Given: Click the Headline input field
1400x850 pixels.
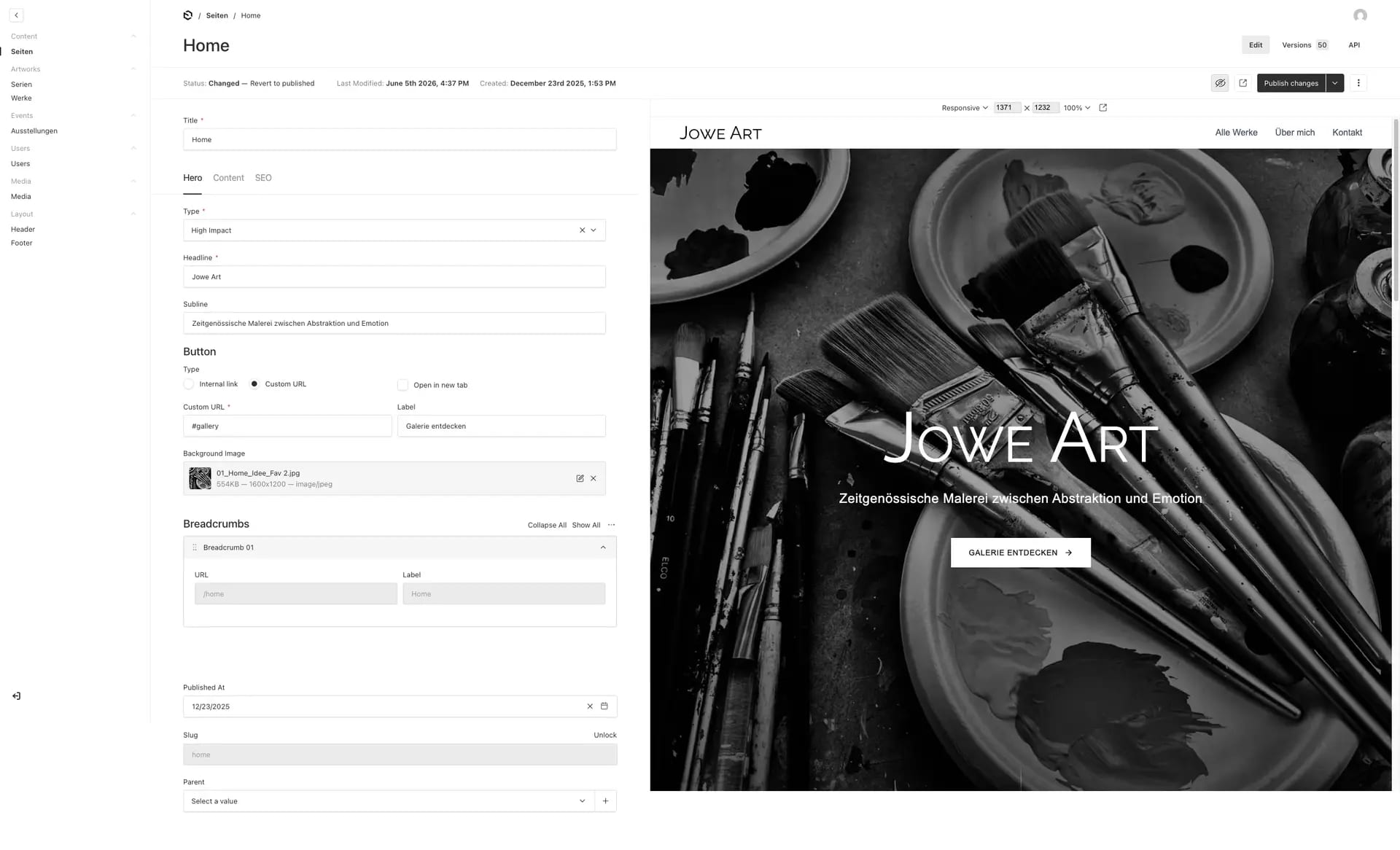Looking at the screenshot, I should coord(394,277).
